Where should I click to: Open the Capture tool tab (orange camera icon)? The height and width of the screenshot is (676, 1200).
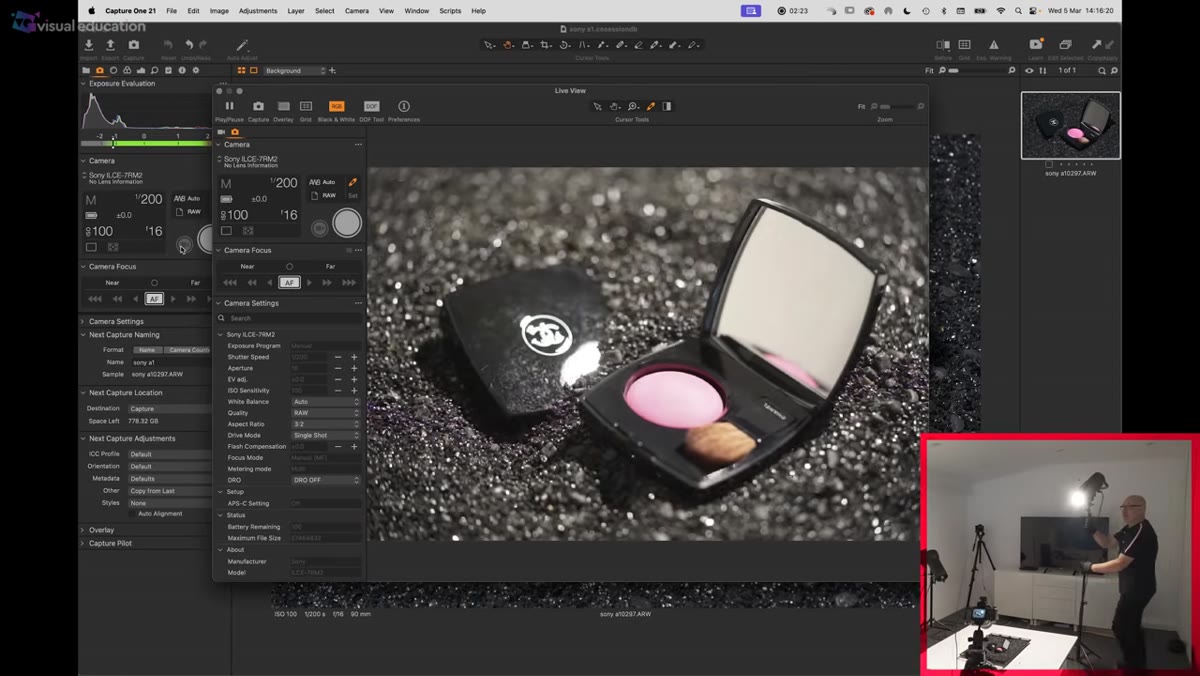100,71
